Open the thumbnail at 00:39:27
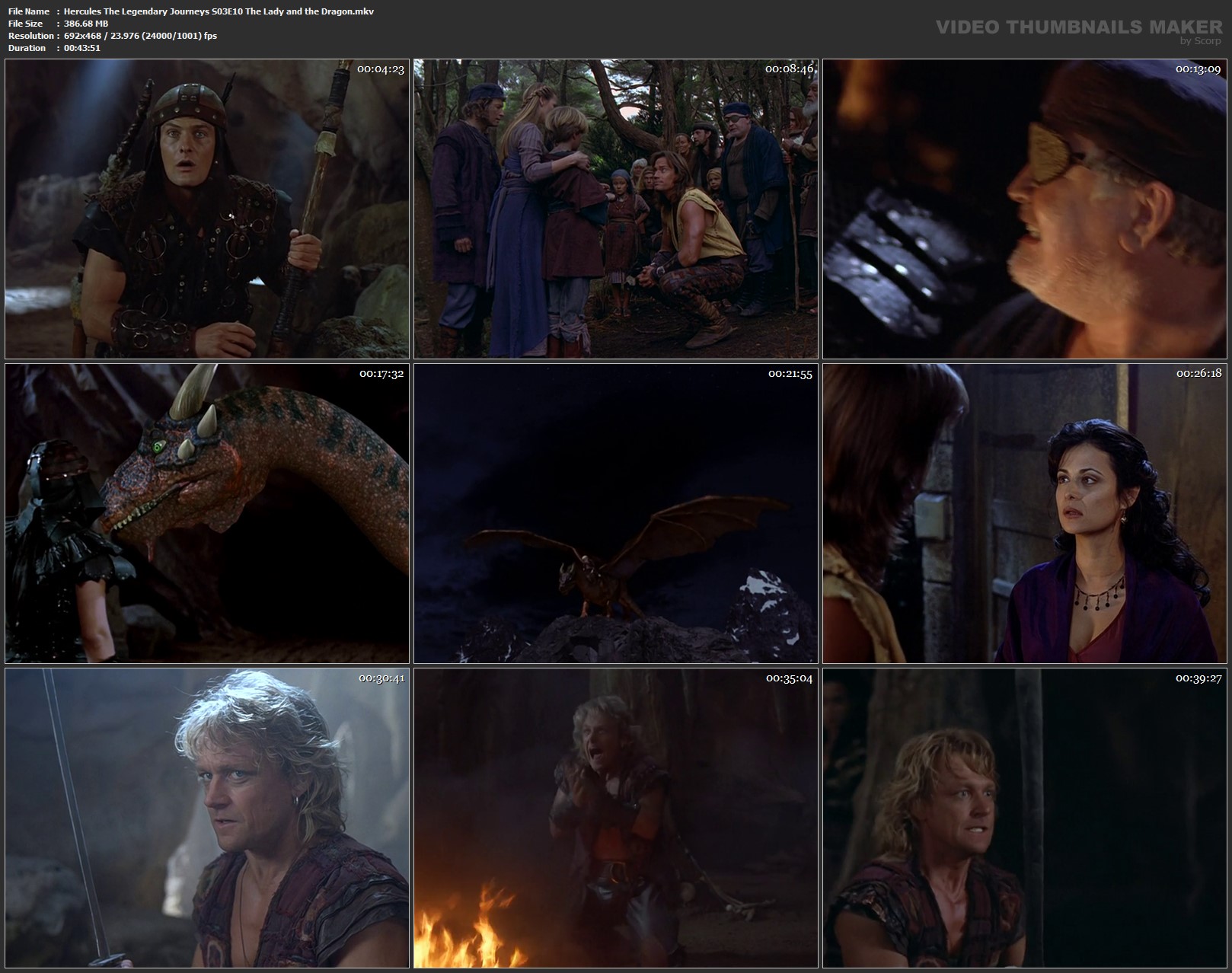Viewport: 1232px width, 973px height. tap(1024, 818)
